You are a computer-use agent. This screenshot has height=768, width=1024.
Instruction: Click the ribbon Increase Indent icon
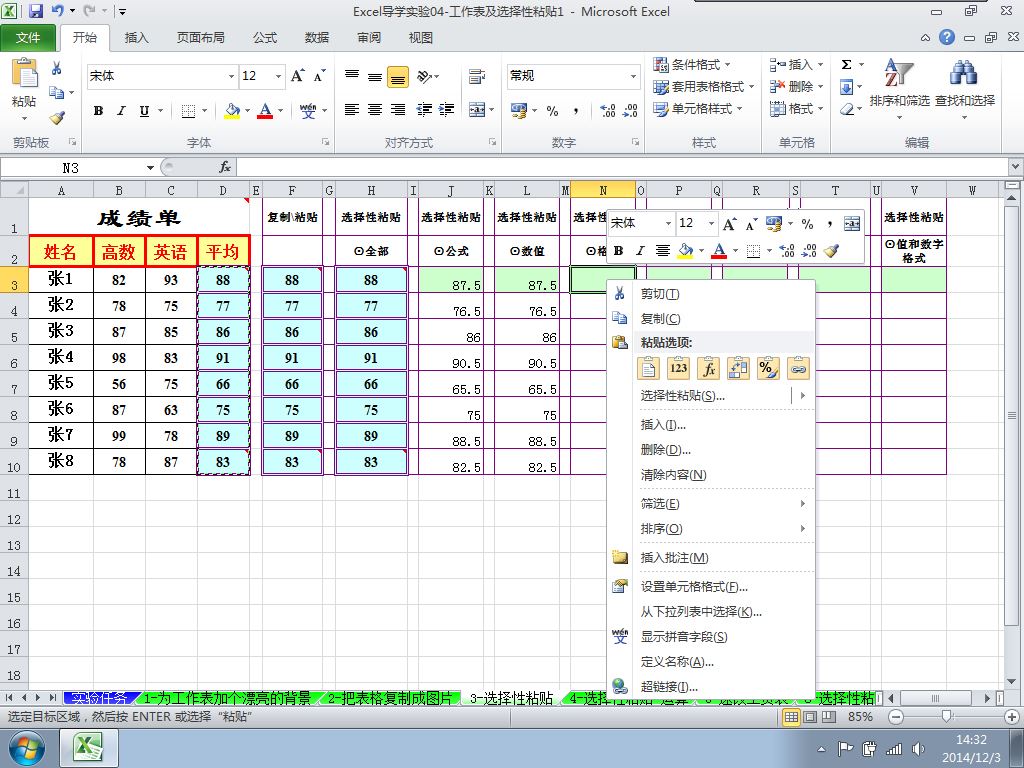pos(446,110)
